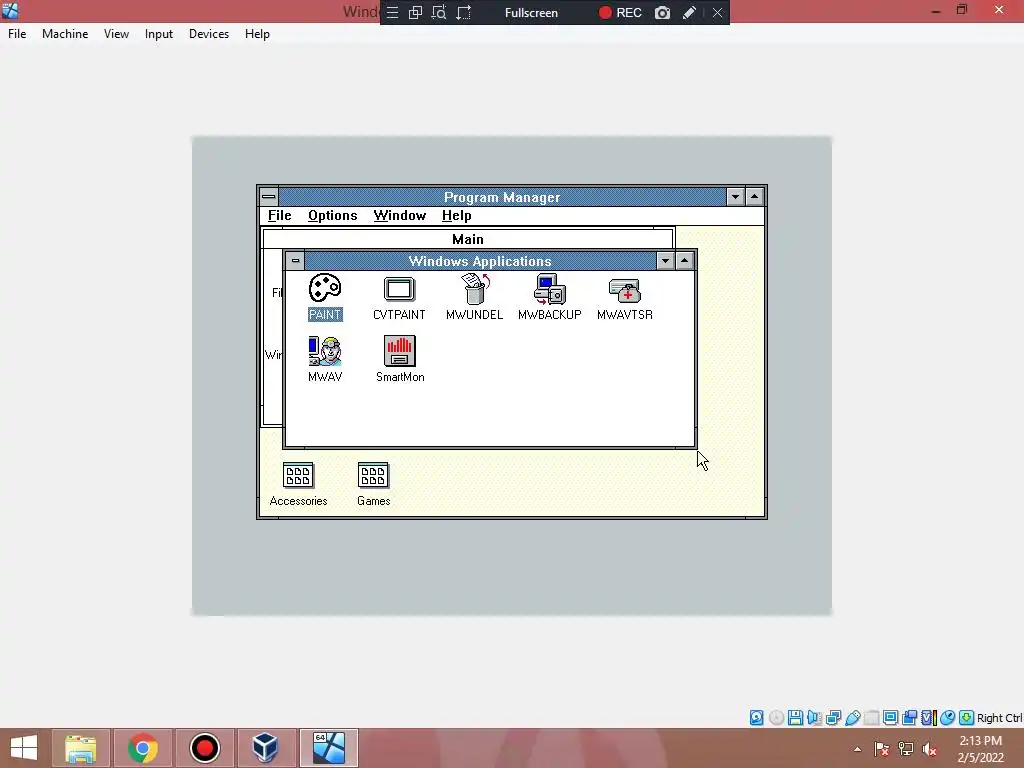Image resolution: width=1024 pixels, height=768 pixels.
Task: Click the VirtualBox audio status icon
Action: click(x=814, y=718)
